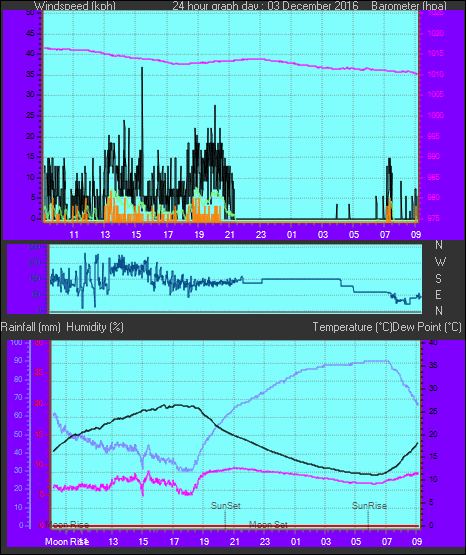Click the "24 hour graph day : 03 December 2016" title
466x555 pixels.
(x=265, y=6)
